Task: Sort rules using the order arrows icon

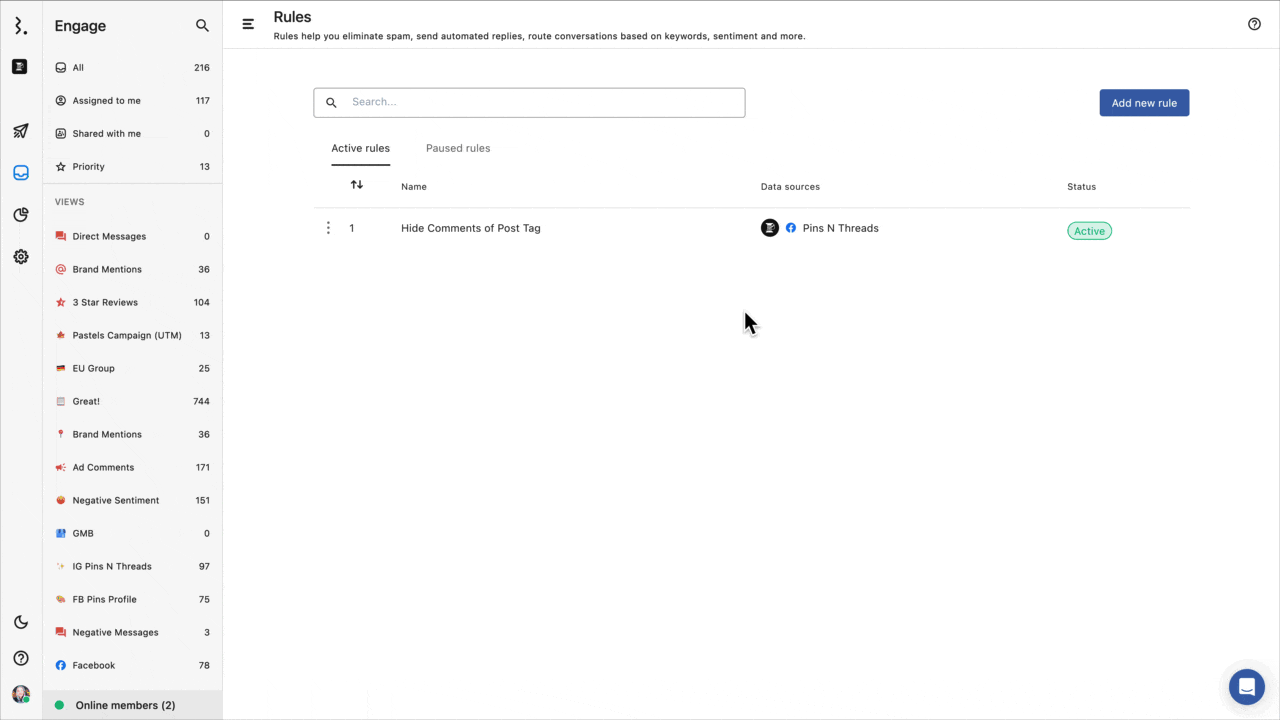Action: (x=357, y=185)
